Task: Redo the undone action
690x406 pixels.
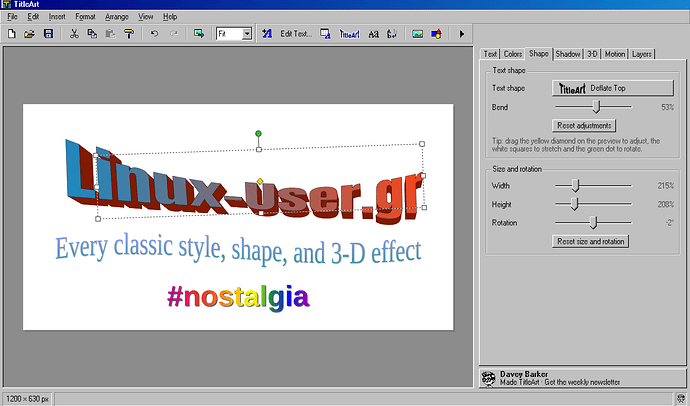Action: [174, 34]
